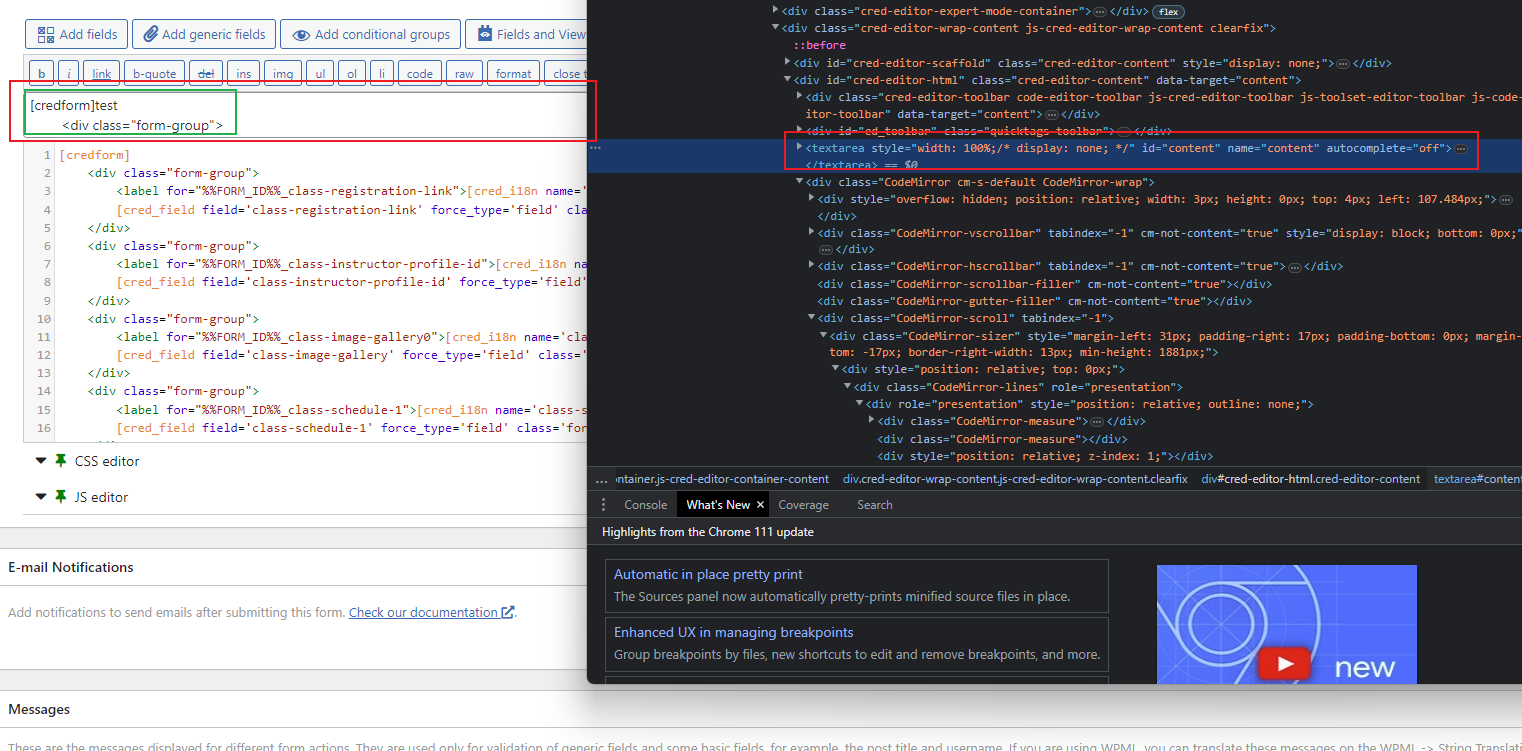Click the Add generic fields button

[204, 34]
